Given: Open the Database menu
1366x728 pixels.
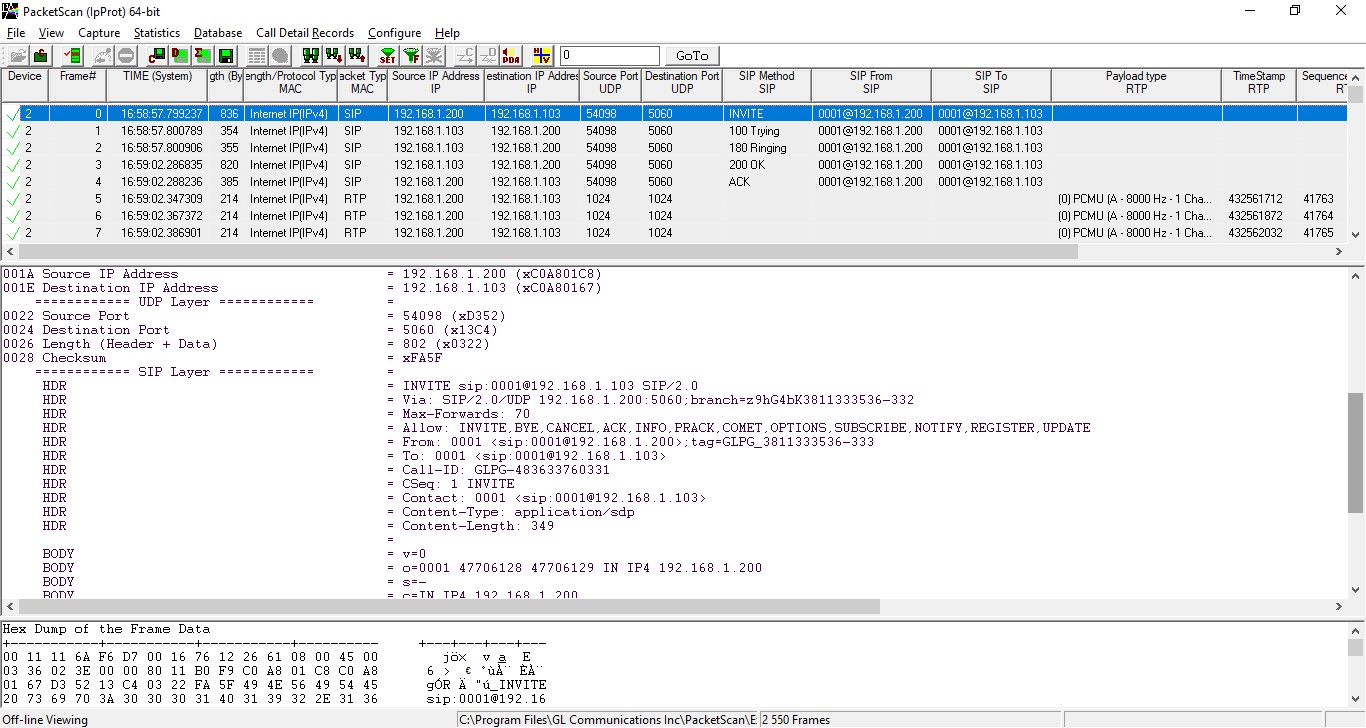Looking at the screenshot, I should pyautogui.click(x=218, y=33).
